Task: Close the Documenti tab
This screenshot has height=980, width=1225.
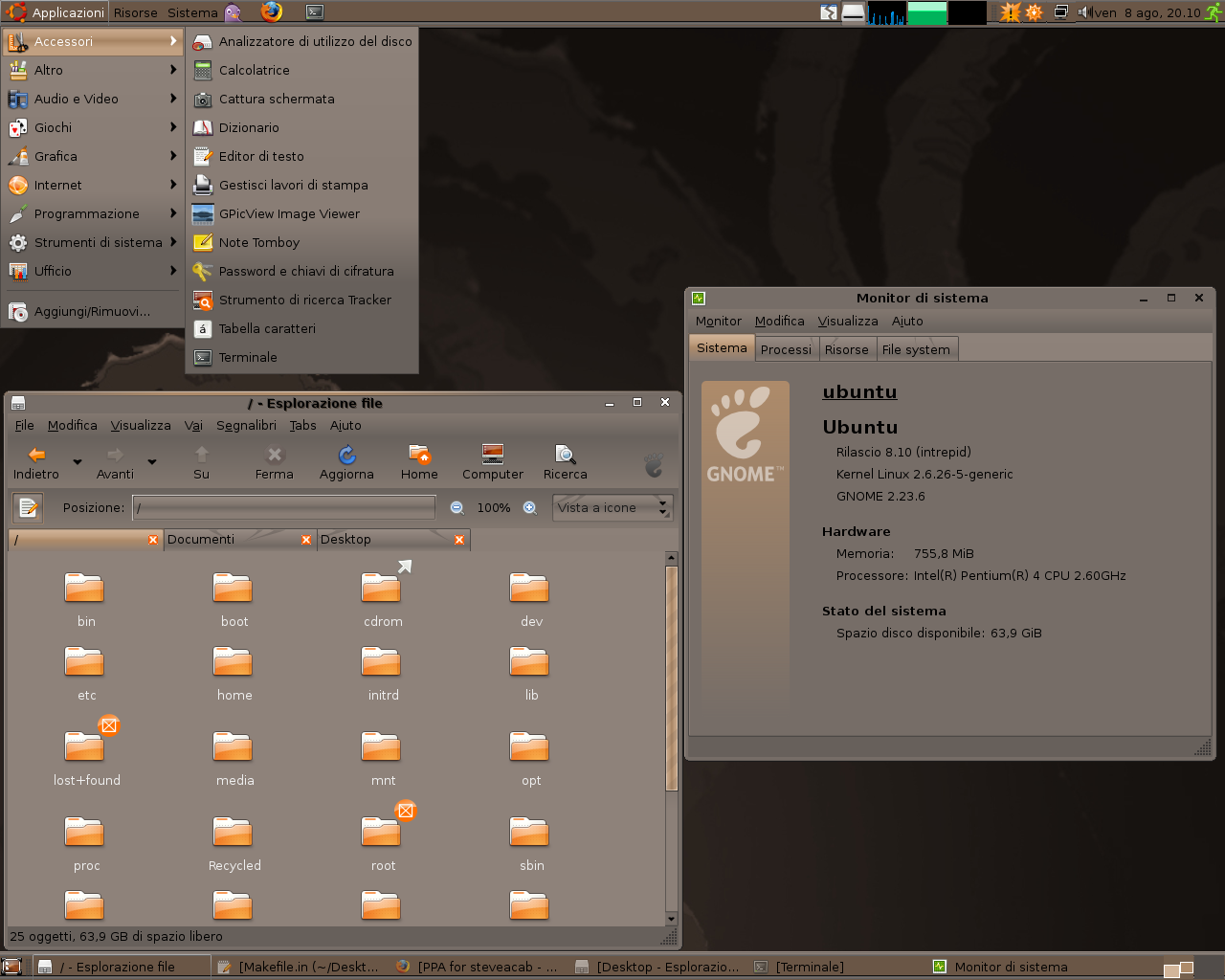Action: tap(306, 540)
